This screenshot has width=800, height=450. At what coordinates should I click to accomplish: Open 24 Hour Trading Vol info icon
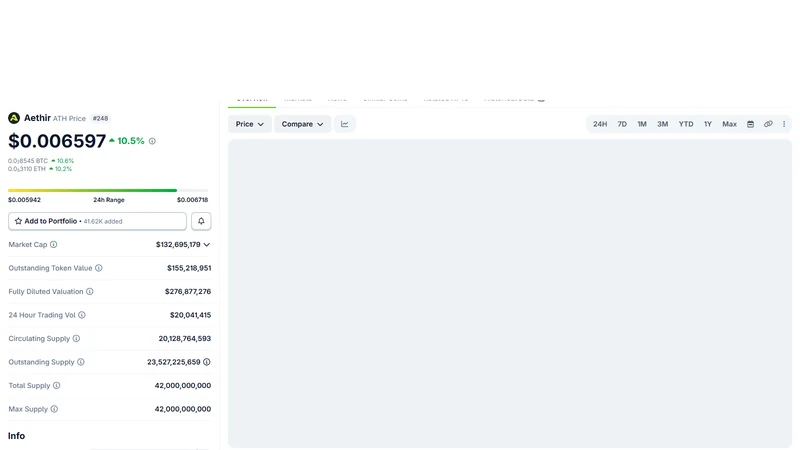click(x=82, y=315)
